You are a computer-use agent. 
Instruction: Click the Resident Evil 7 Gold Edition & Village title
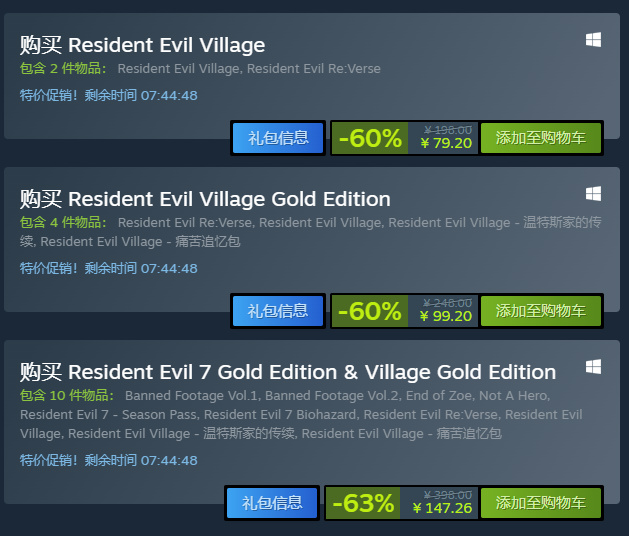(288, 372)
